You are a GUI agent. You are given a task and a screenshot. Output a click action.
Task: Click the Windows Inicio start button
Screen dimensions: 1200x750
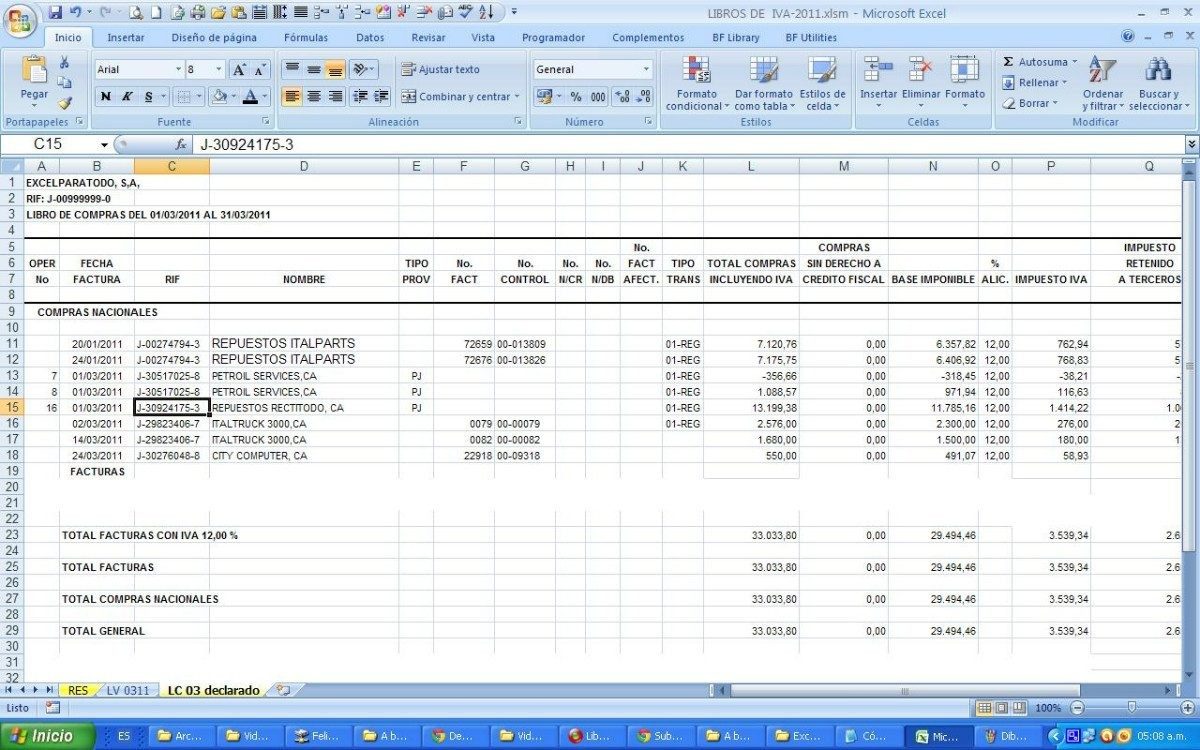[x=47, y=735]
